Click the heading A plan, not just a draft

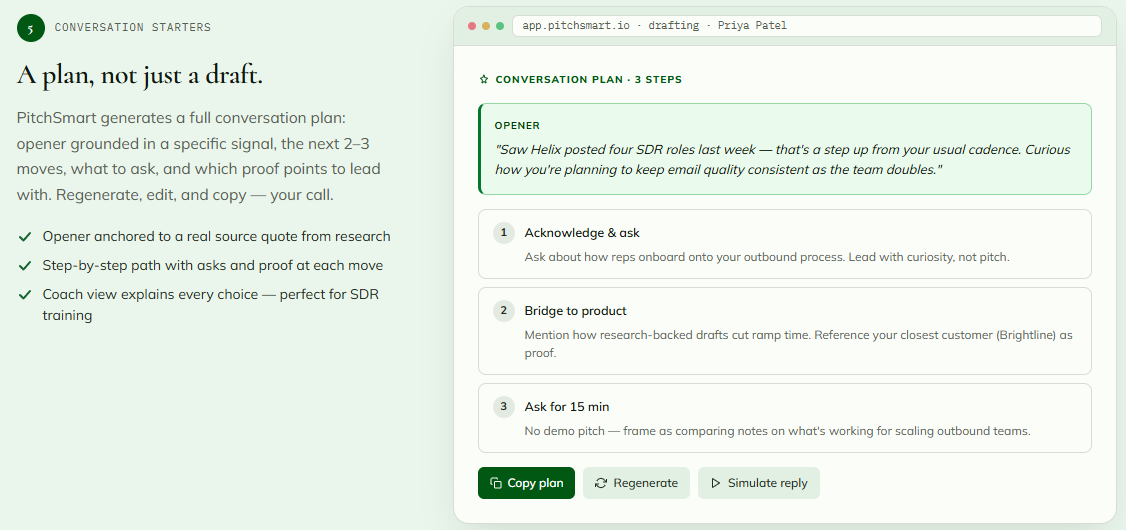[x=139, y=75]
